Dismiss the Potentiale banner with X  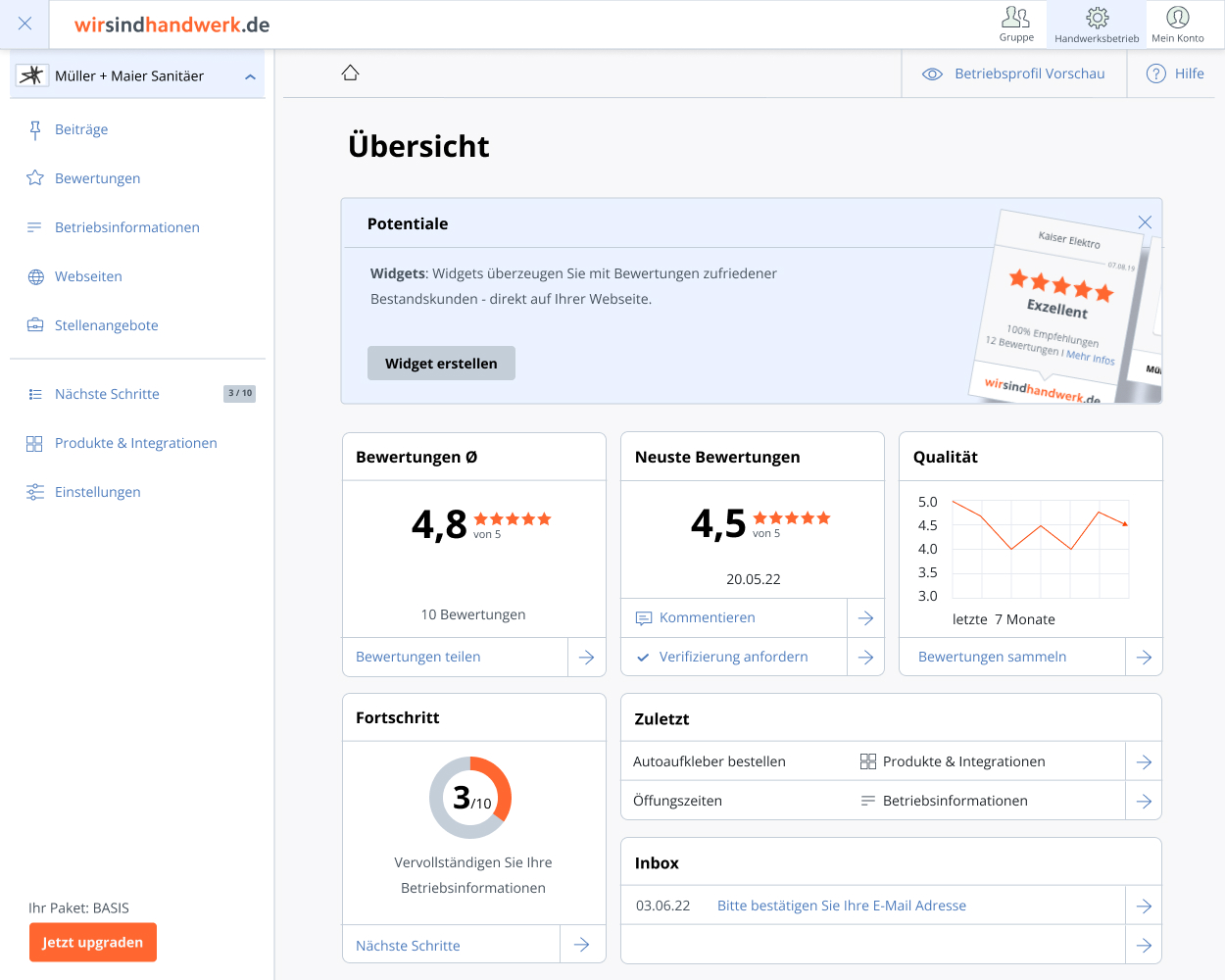(x=1145, y=222)
